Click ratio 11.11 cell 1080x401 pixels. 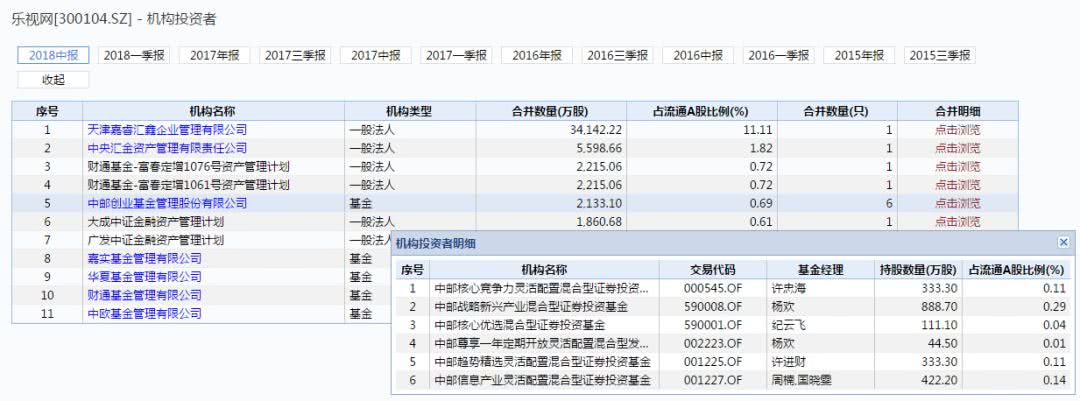[760, 130]
